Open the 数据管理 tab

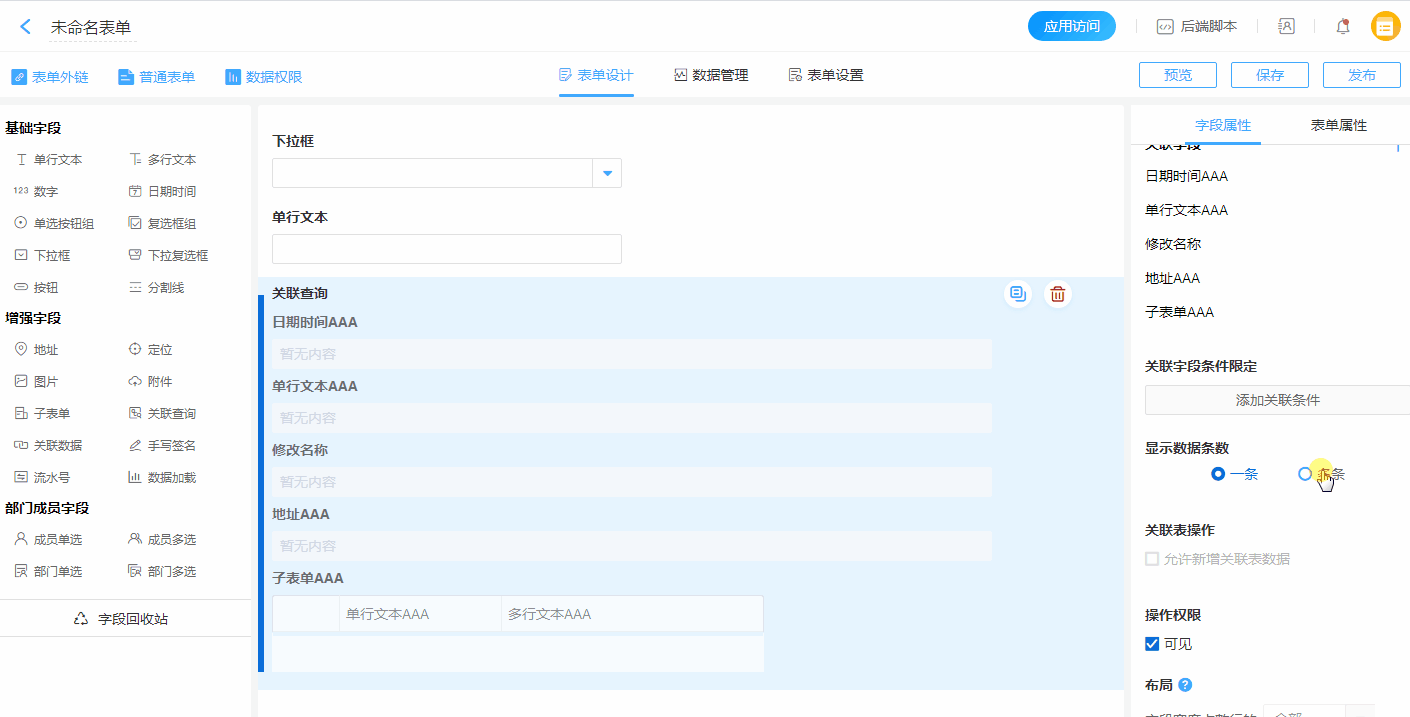click(x=711, y=75)
